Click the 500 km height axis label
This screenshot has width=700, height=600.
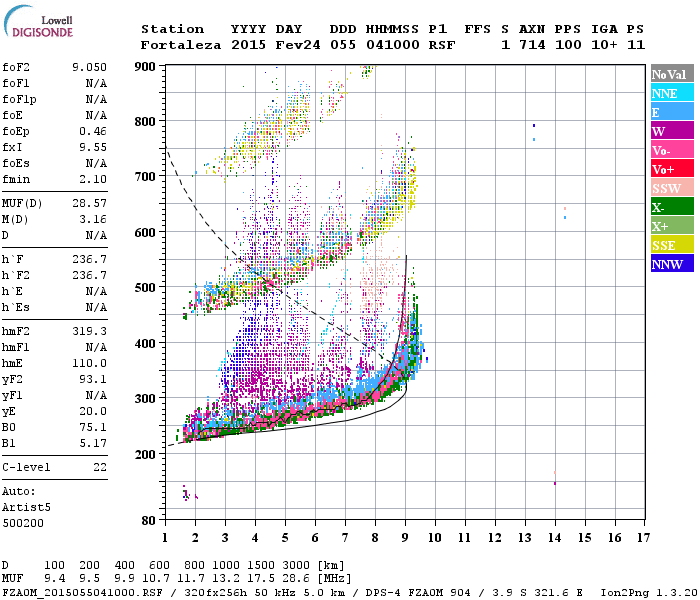coord(145,287)
